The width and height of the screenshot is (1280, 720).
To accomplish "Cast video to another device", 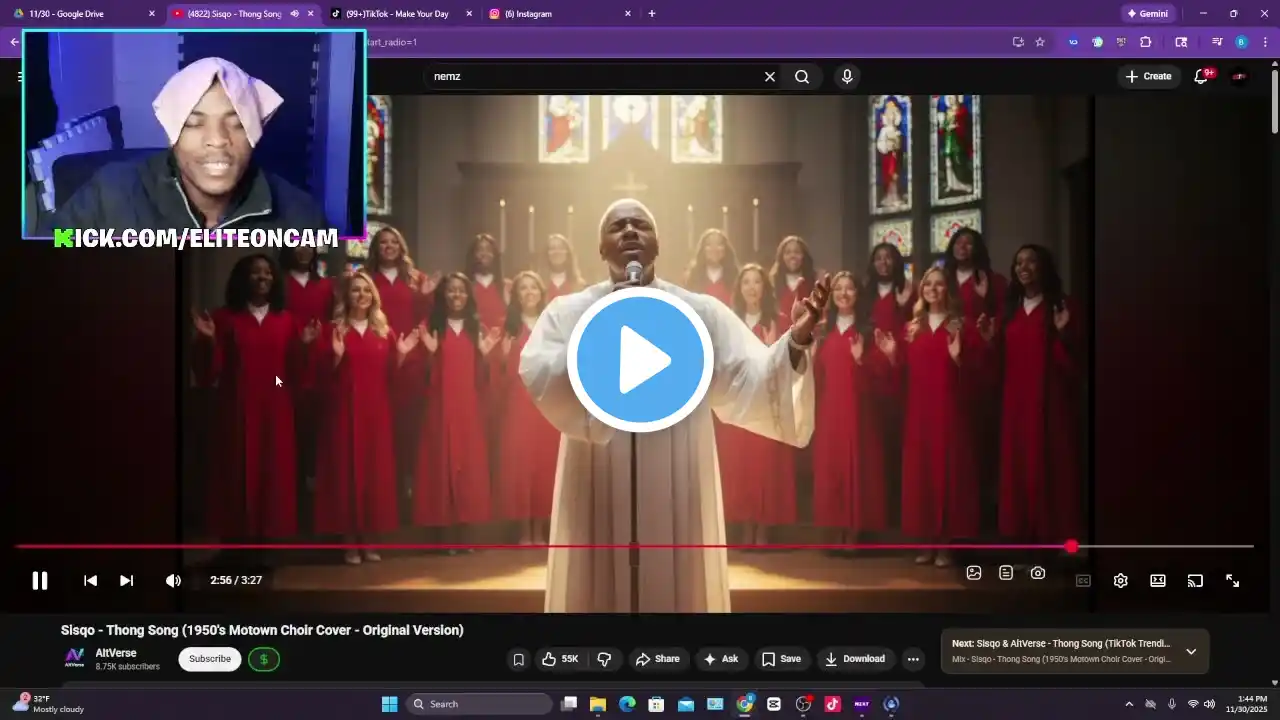I will click(1195, 581).
